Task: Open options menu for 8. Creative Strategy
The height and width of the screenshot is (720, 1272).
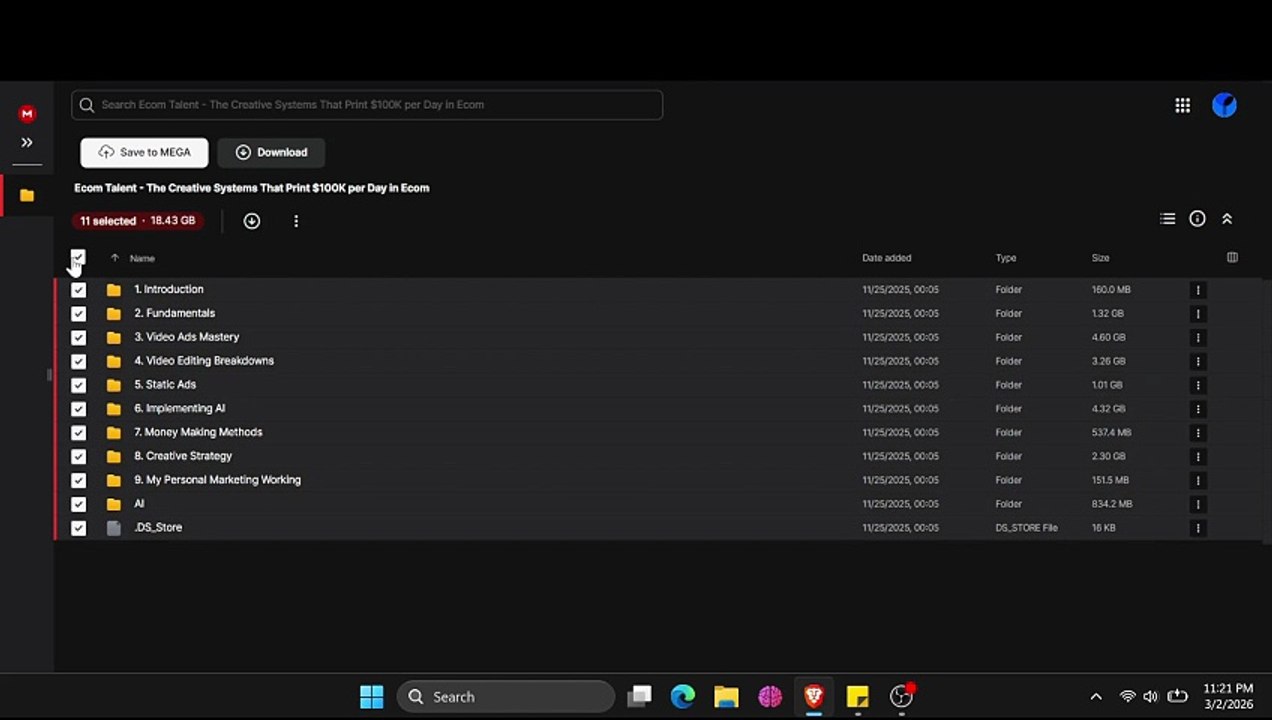Action: point(1198,456)
